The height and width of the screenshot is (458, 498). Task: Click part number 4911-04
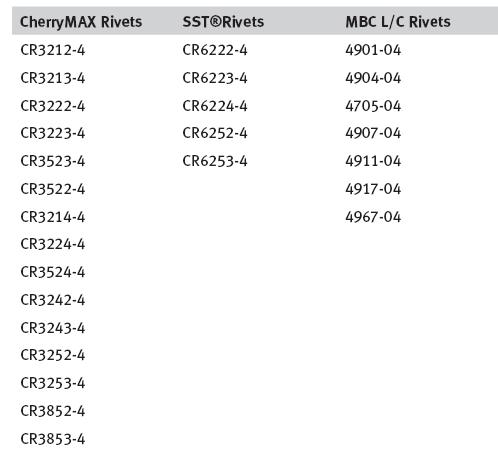click(373, 161)
